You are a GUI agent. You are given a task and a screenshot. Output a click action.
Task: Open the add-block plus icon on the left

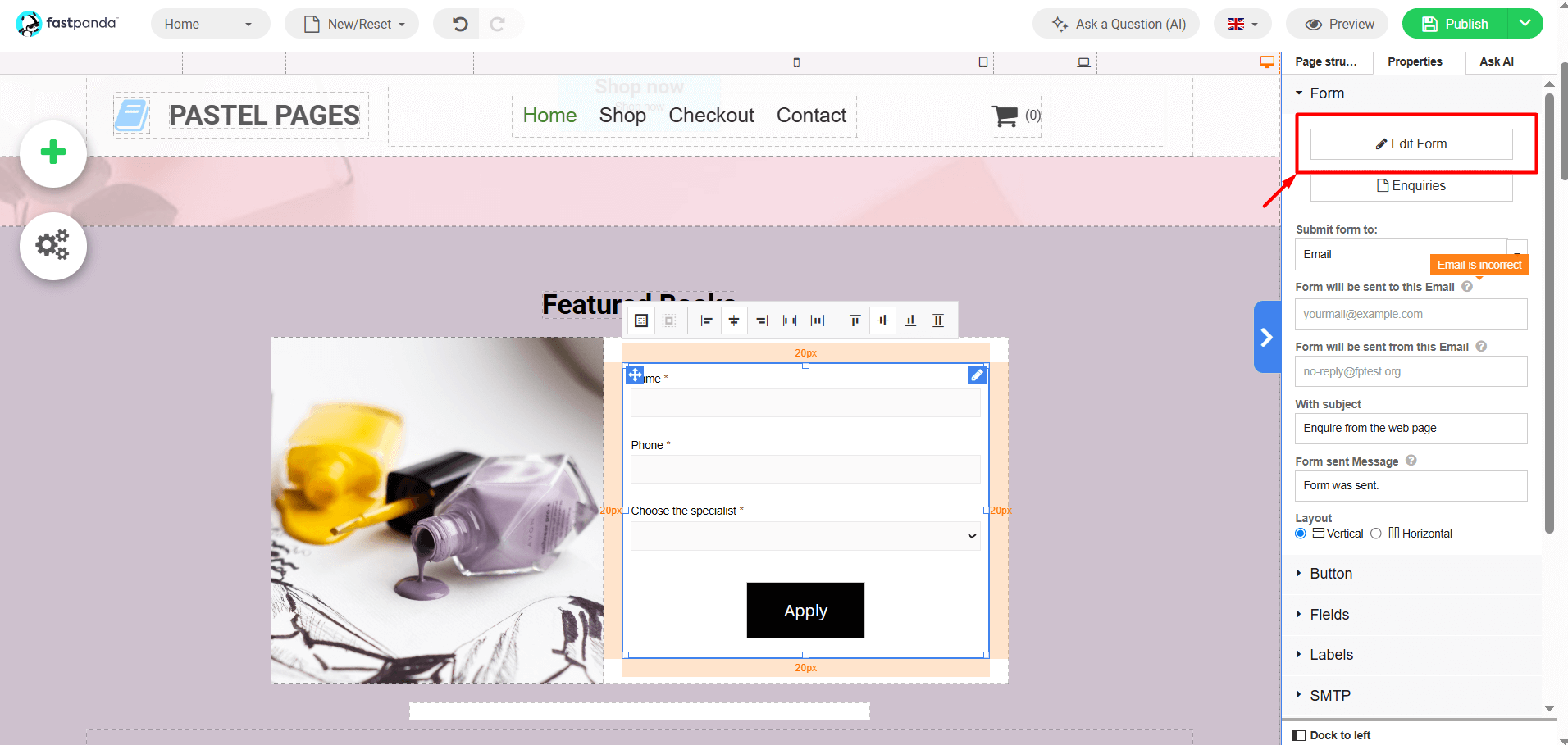click(x=52, y=153)
